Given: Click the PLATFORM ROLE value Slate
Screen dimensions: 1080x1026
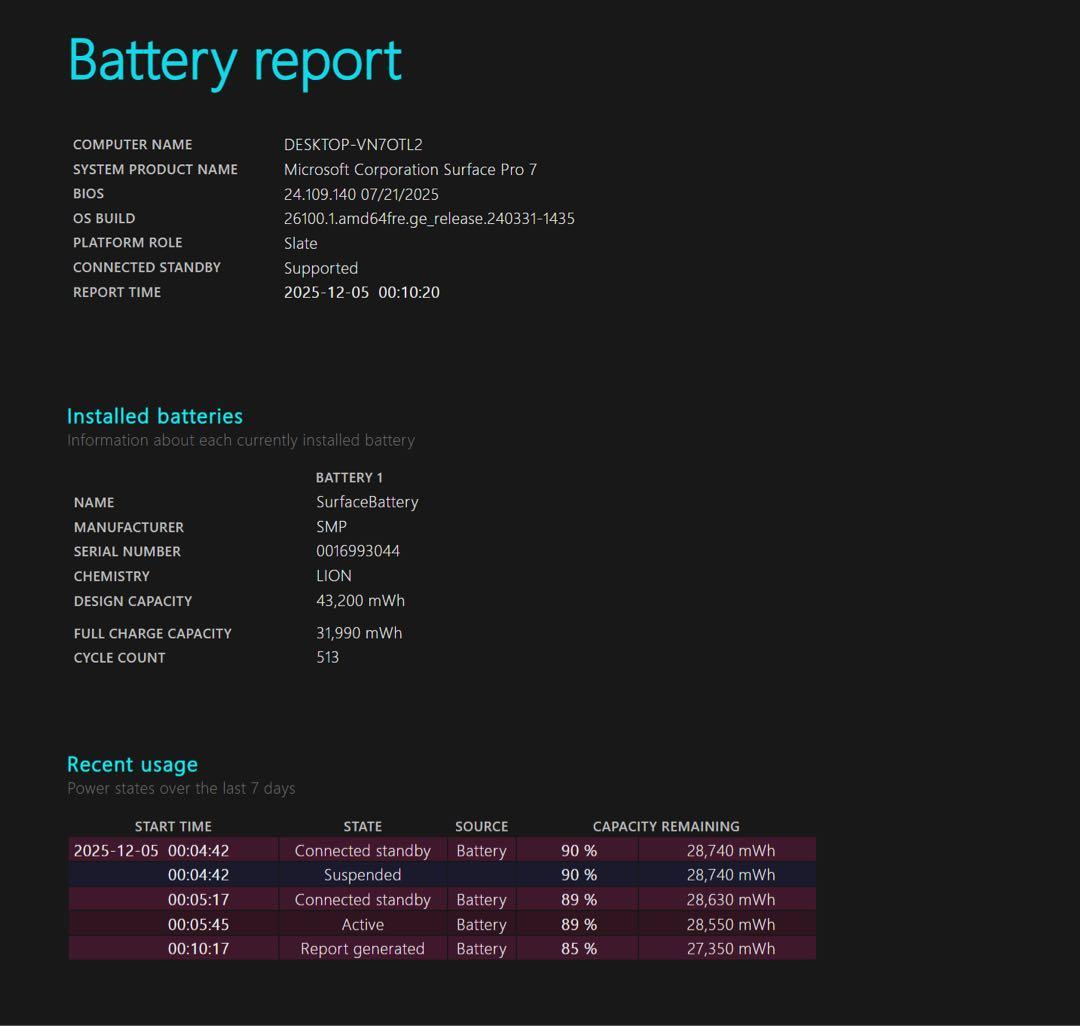Looking at the screenshot, I should pyautogui.click(x=300, y=243).
